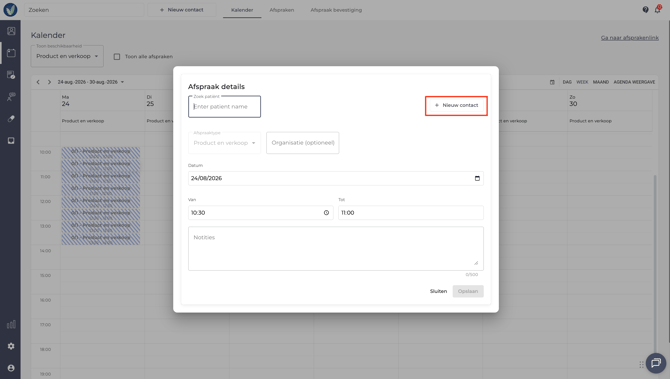Focus the Organisatie (optioneel) field
The image size is (670, 379).
tap(303, 143)
